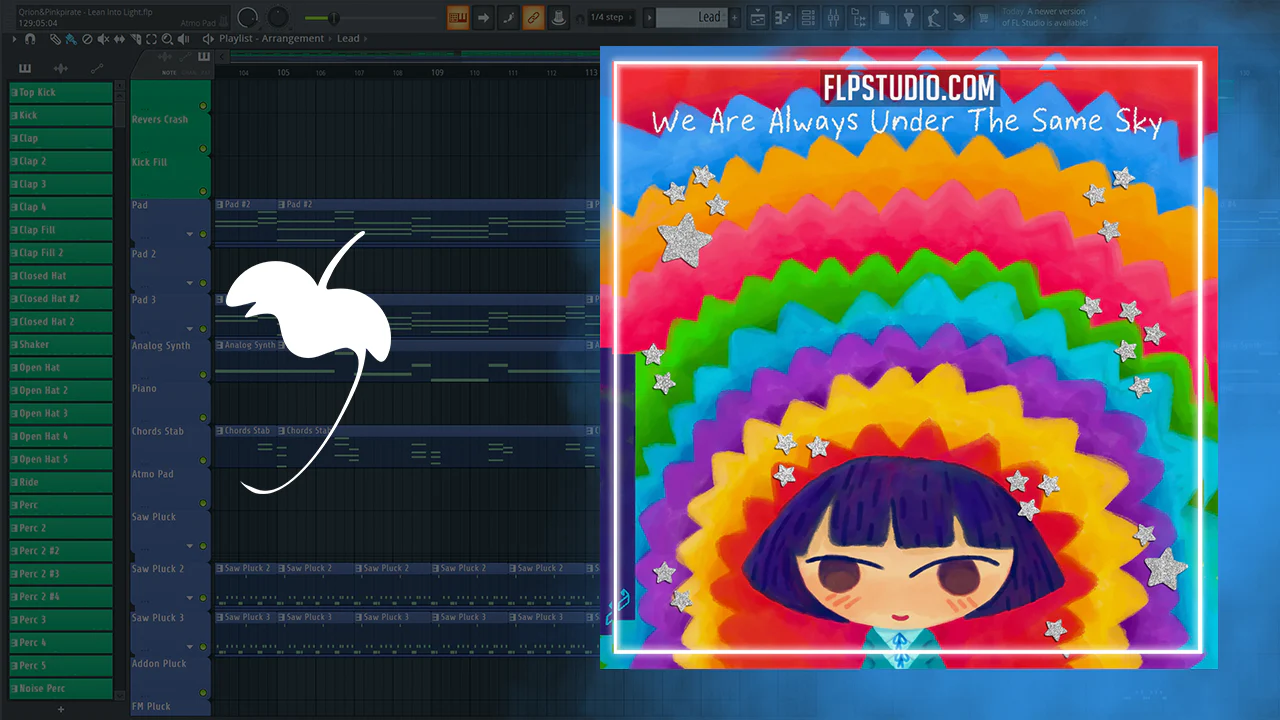Expand the Saw Pluck track dropdown arrow
Screen dimensions: 1280x720
click(x=190, y=546)
